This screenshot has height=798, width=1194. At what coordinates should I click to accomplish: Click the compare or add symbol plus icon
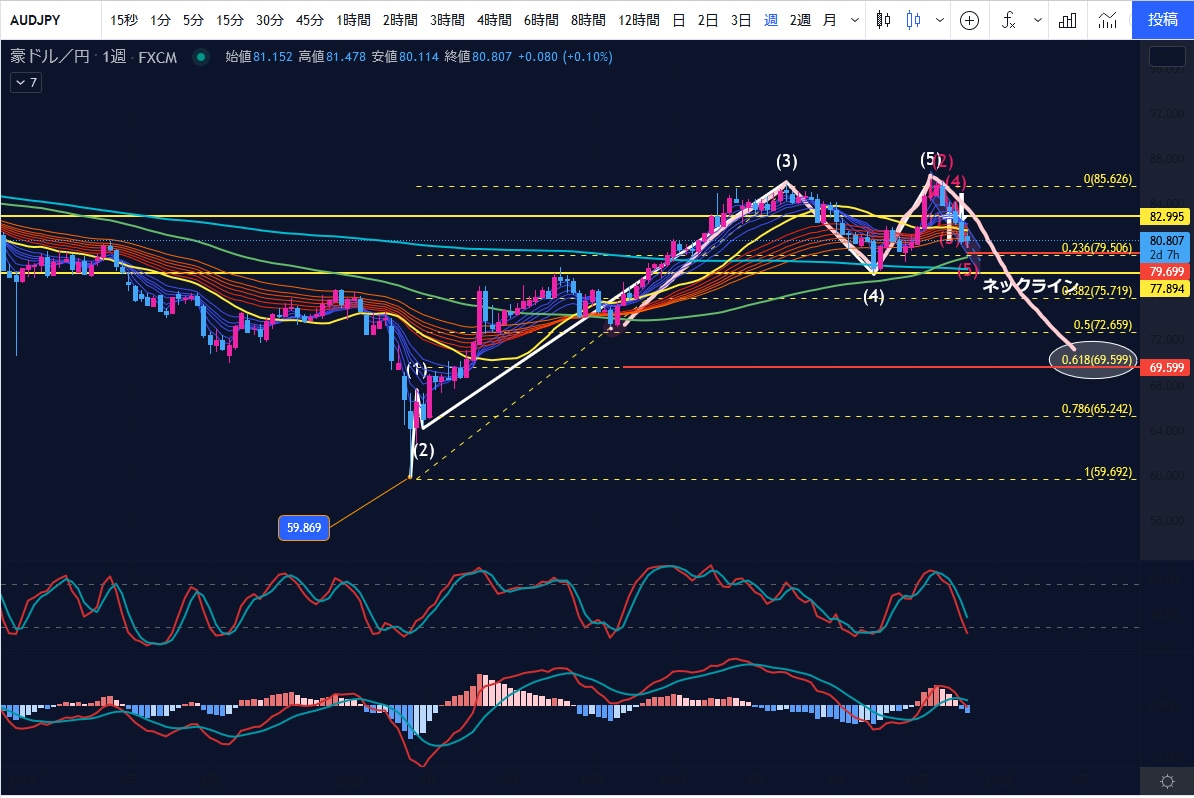pyautogui.click(x=969, y=21)
